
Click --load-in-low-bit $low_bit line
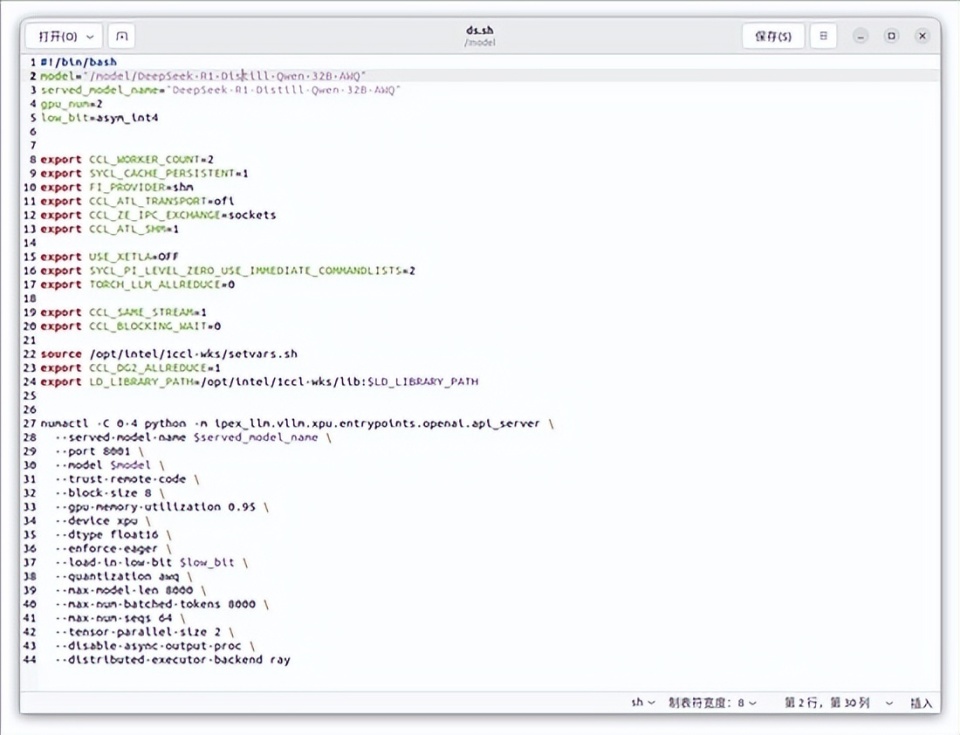click(x=151, y=563)
